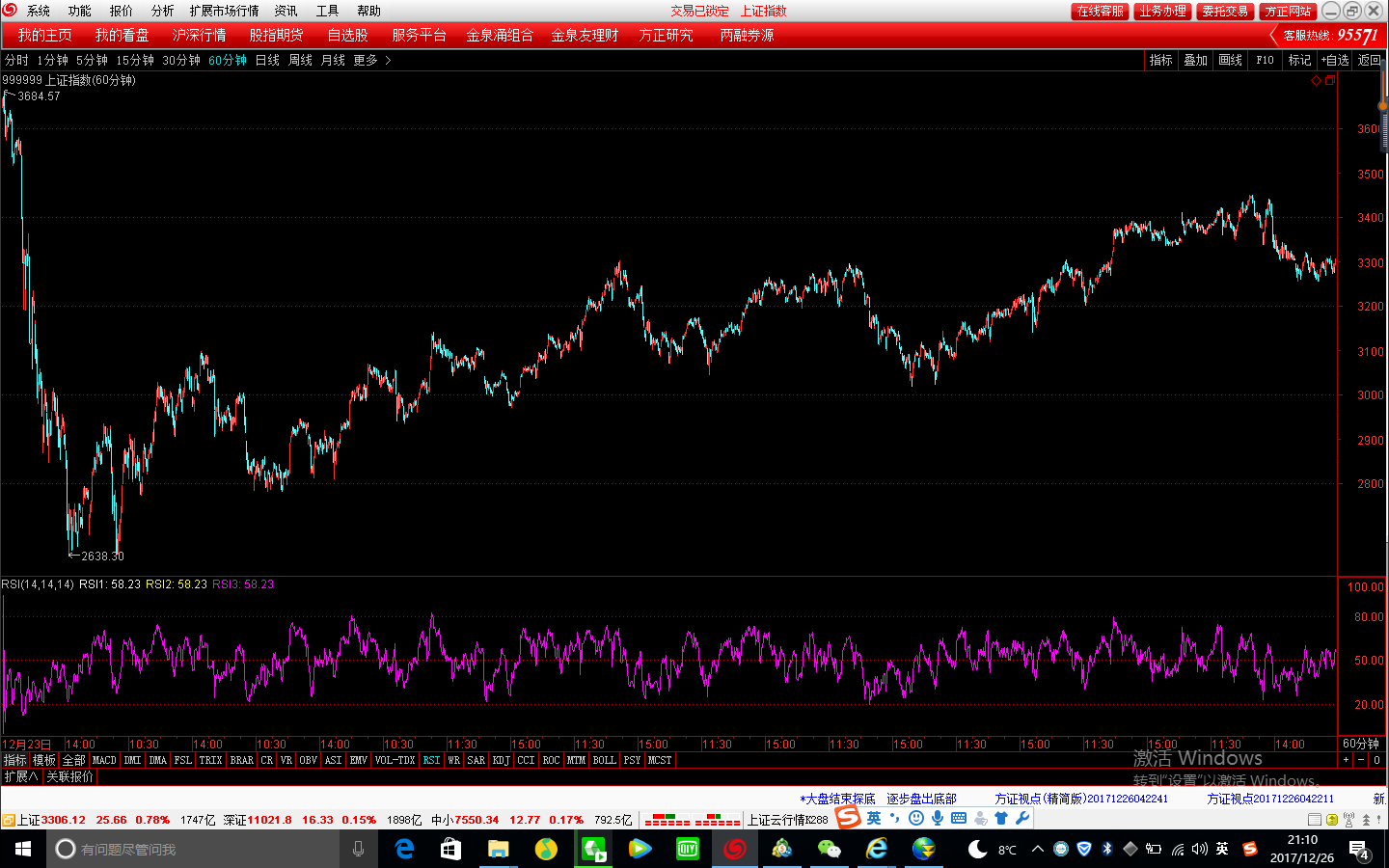Viewport: 1389px width, 868px height.
Task: Open iQIYI app from the taskbar
Action: (x=687, y=849)
